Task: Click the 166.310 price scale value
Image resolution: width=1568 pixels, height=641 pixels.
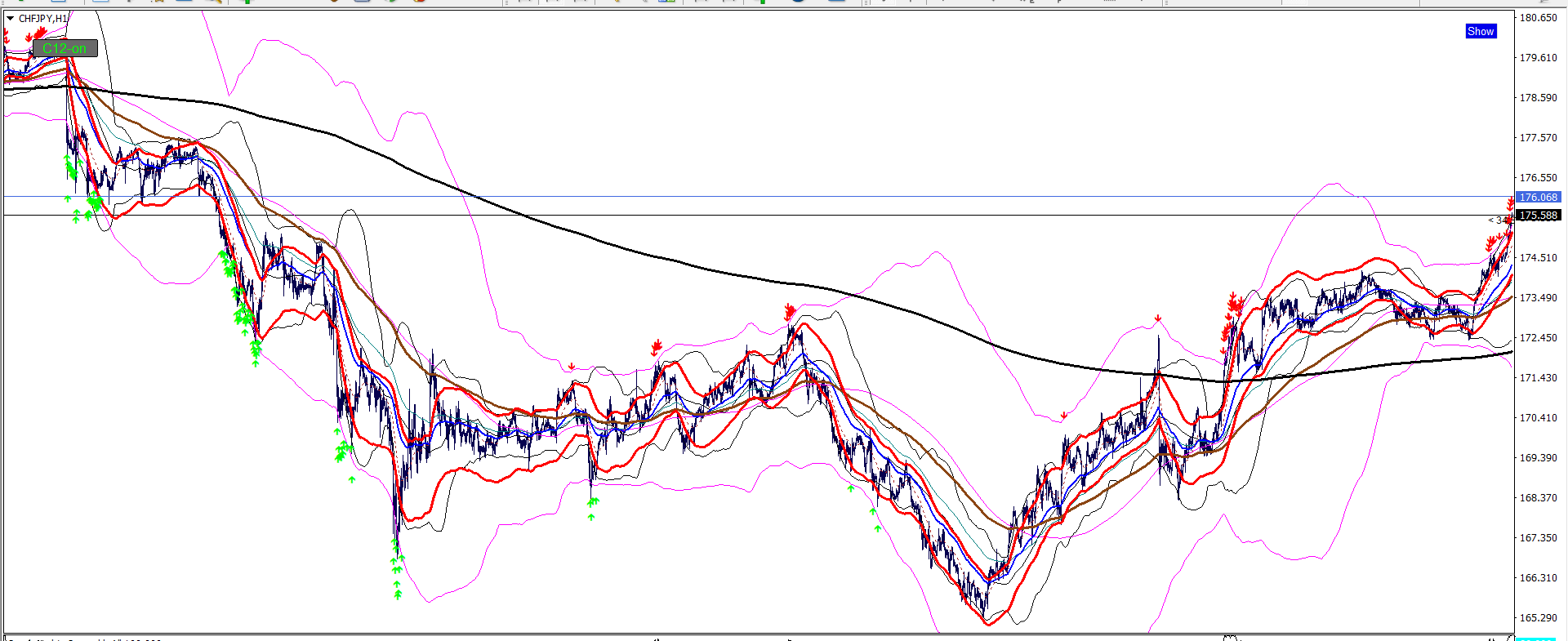Action: (x=1538, y=577)
